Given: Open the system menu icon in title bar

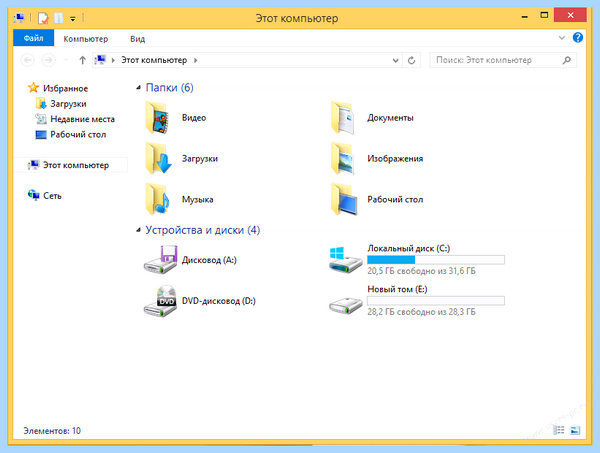Looking at the screenshot, I should tap(19, 18).
